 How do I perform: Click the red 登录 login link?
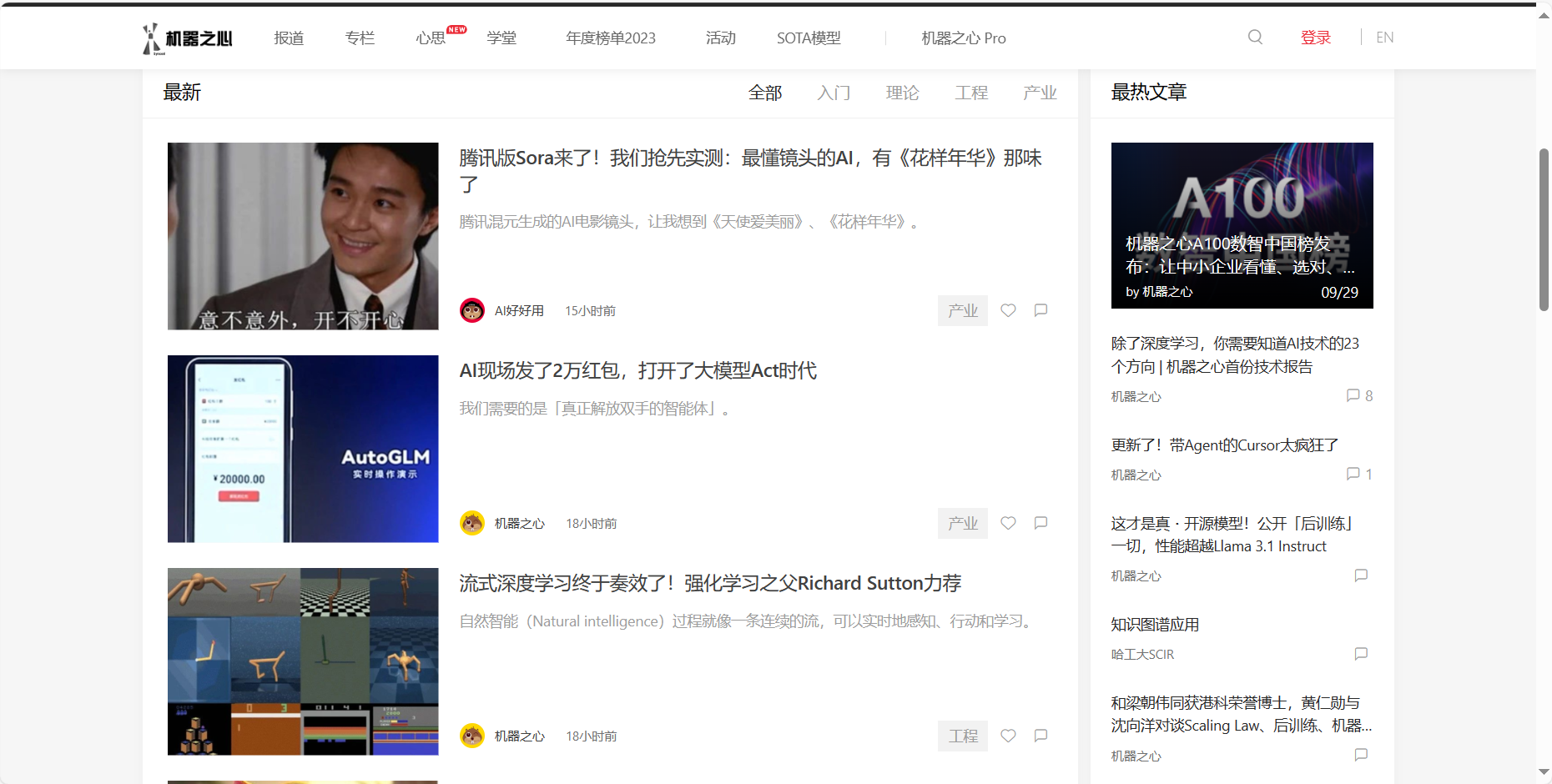(1315, 38)
